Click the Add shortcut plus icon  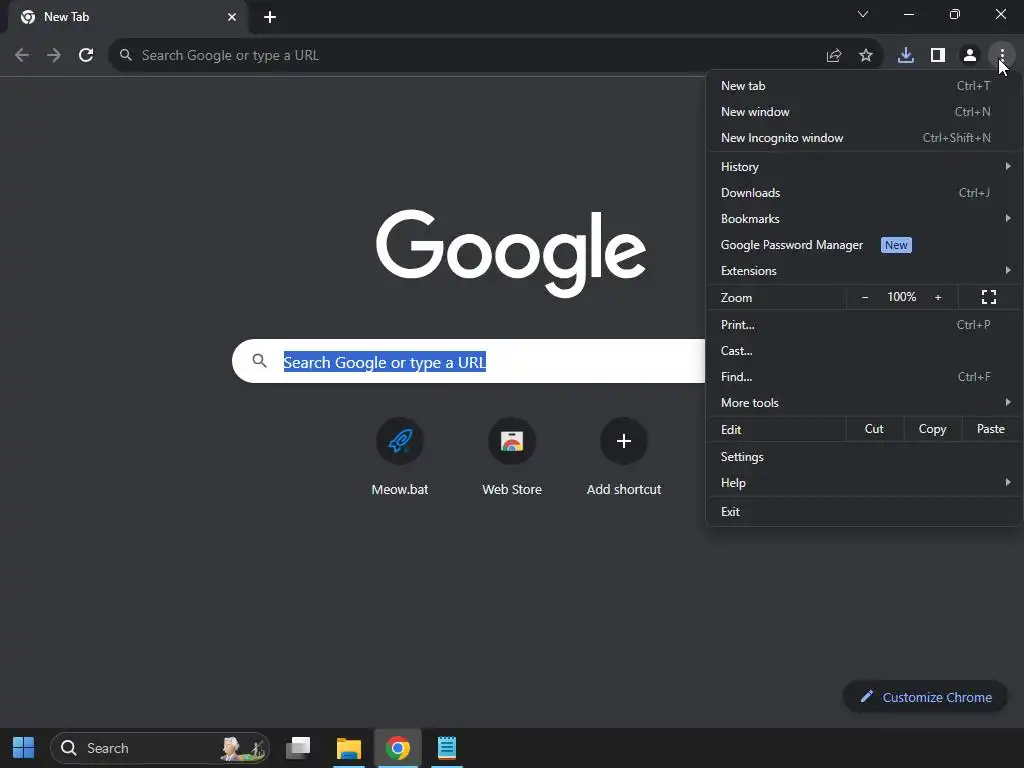[x=624, y=441]
